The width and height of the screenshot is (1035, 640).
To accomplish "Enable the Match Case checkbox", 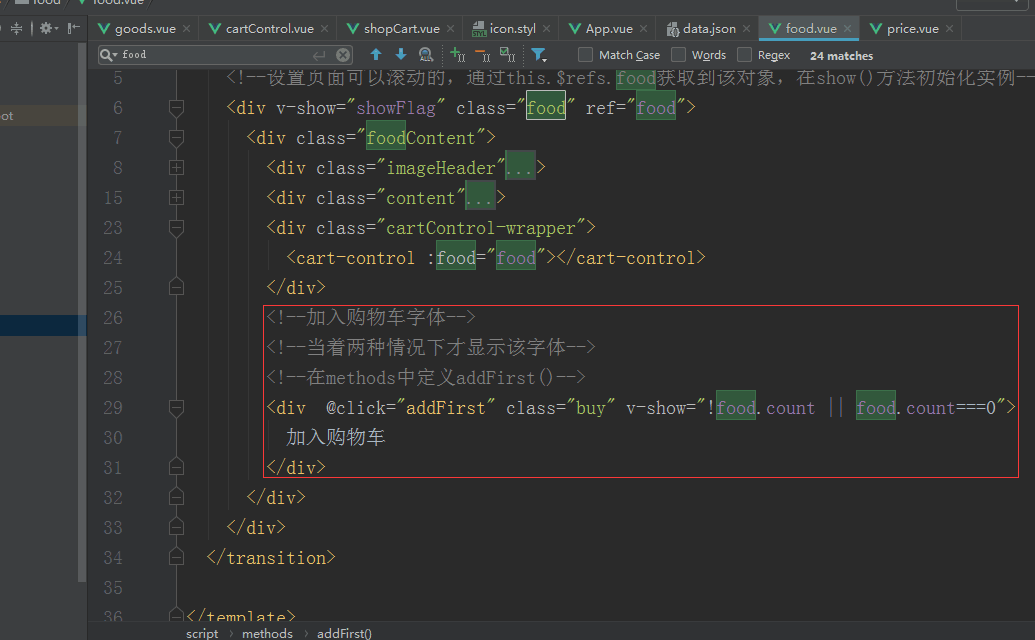I will coord(585,55).
